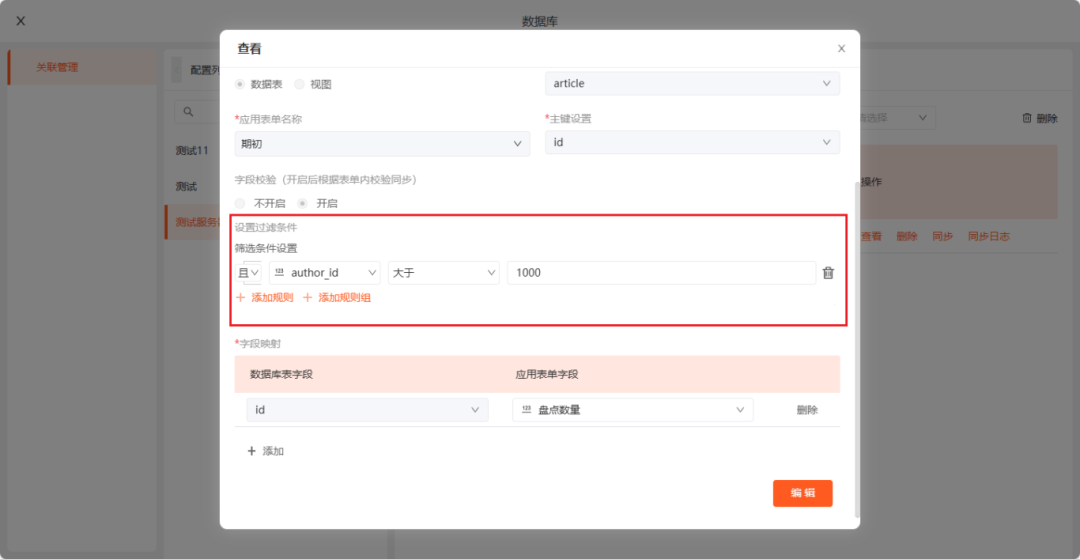Image resolution: width=1080 pixels, height=559 pixels.
Task: Choose 开启 for field validation
Action: click(x=302, y=204)
